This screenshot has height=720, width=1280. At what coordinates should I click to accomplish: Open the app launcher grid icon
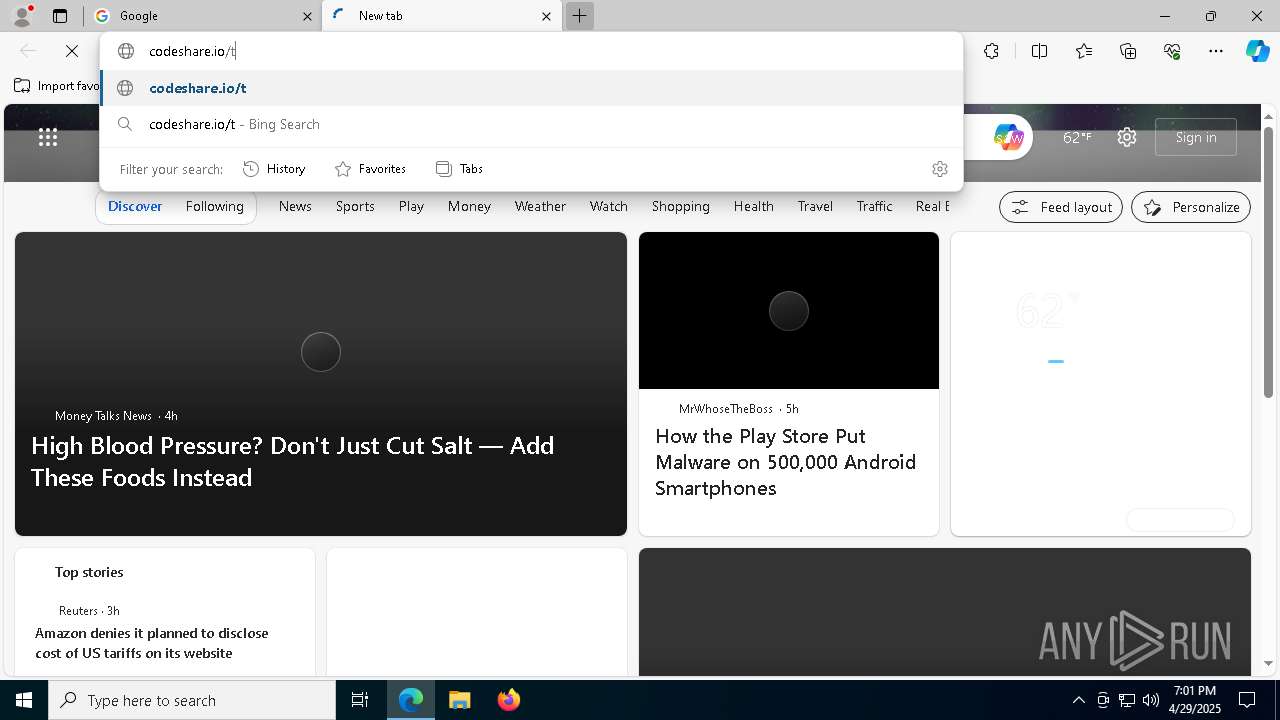(x=47, y=137)
